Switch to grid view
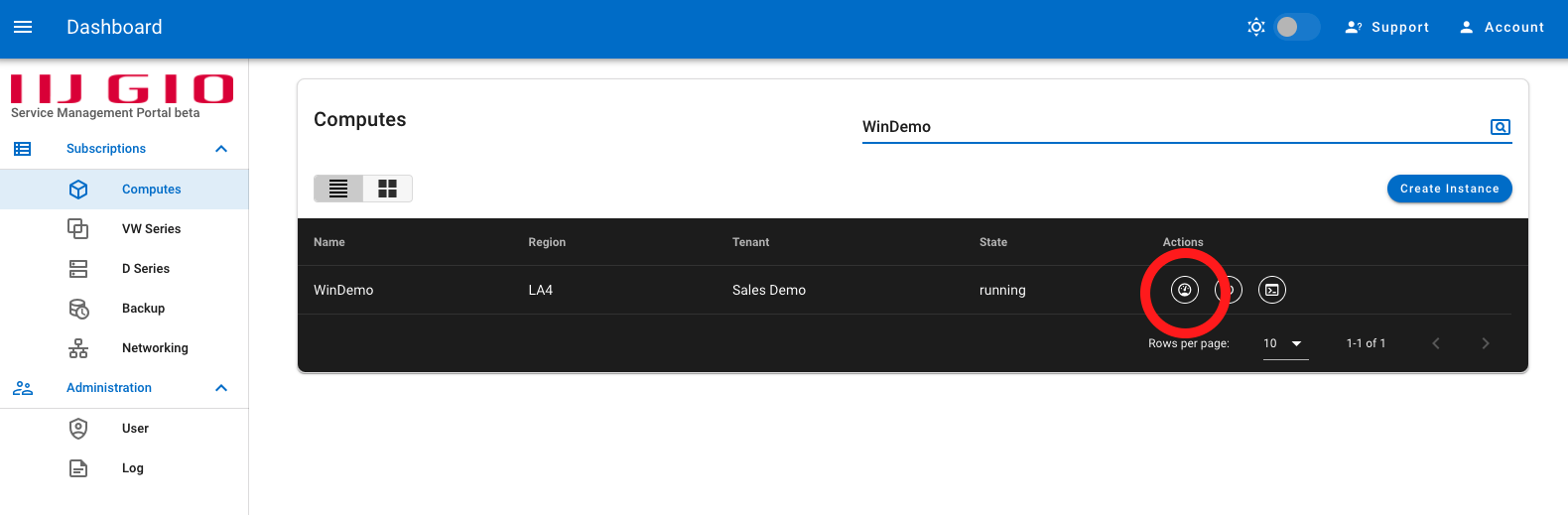Viewport: 1568px width, 515px height. click(x=387, y=189)
